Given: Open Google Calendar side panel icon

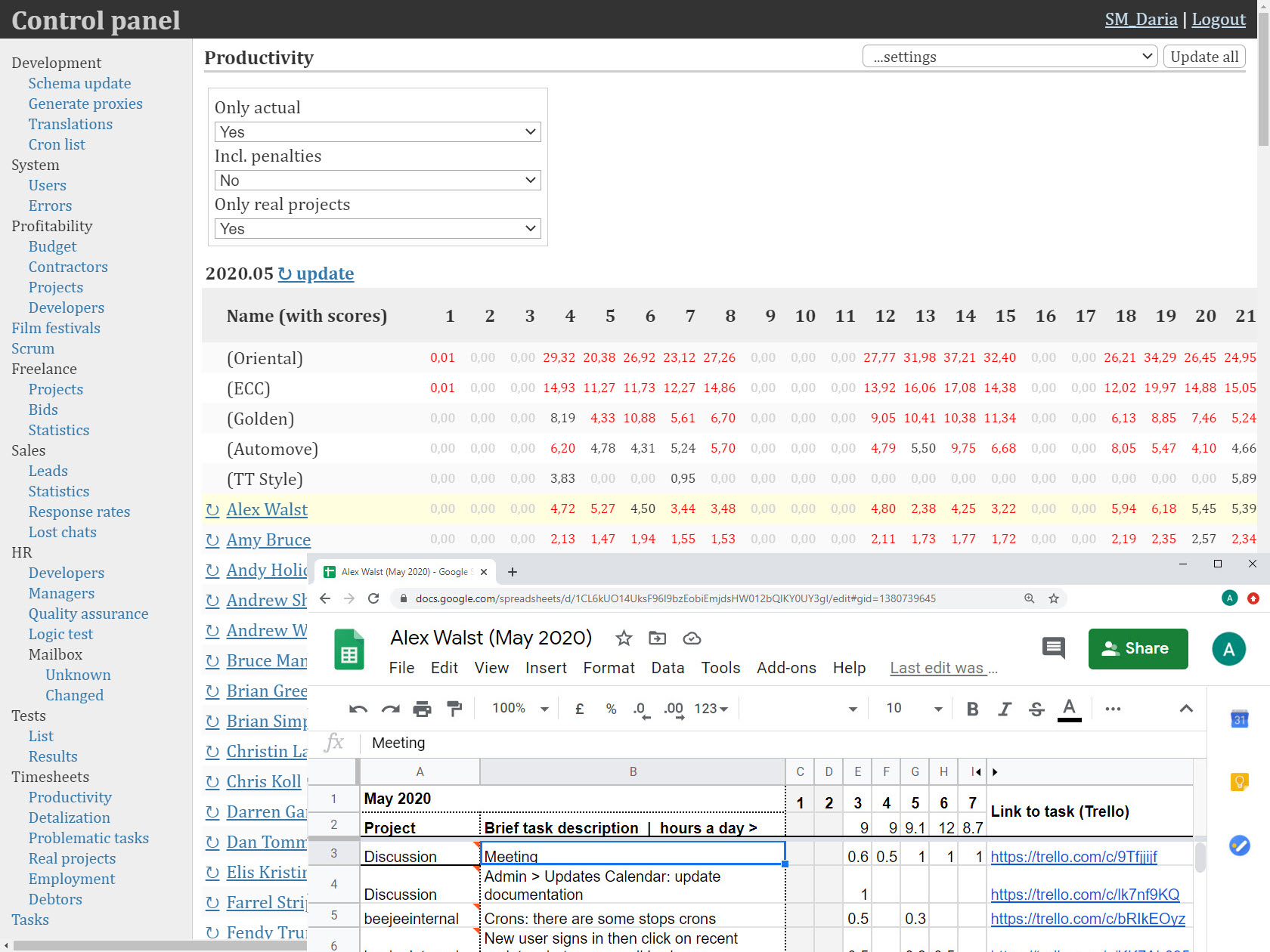Looking at the screenshot, I should (x=1239, y=719).
